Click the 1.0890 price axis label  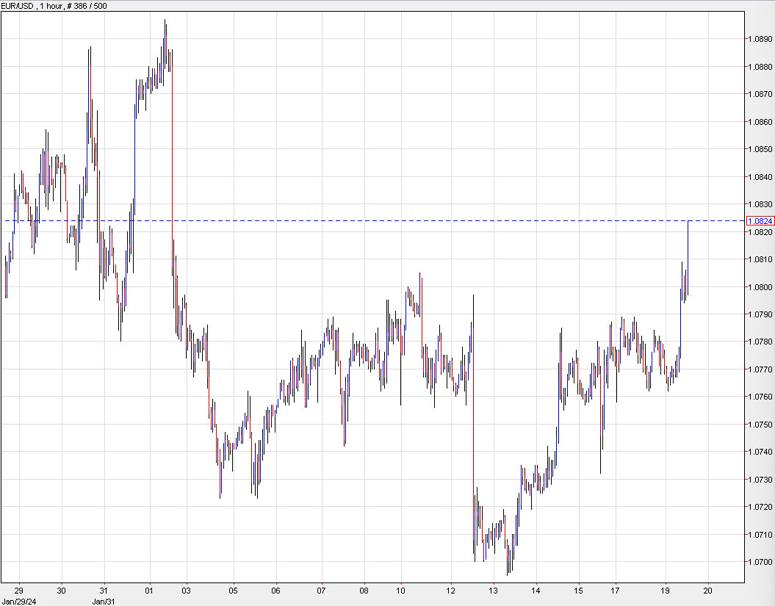click(760, 39)
